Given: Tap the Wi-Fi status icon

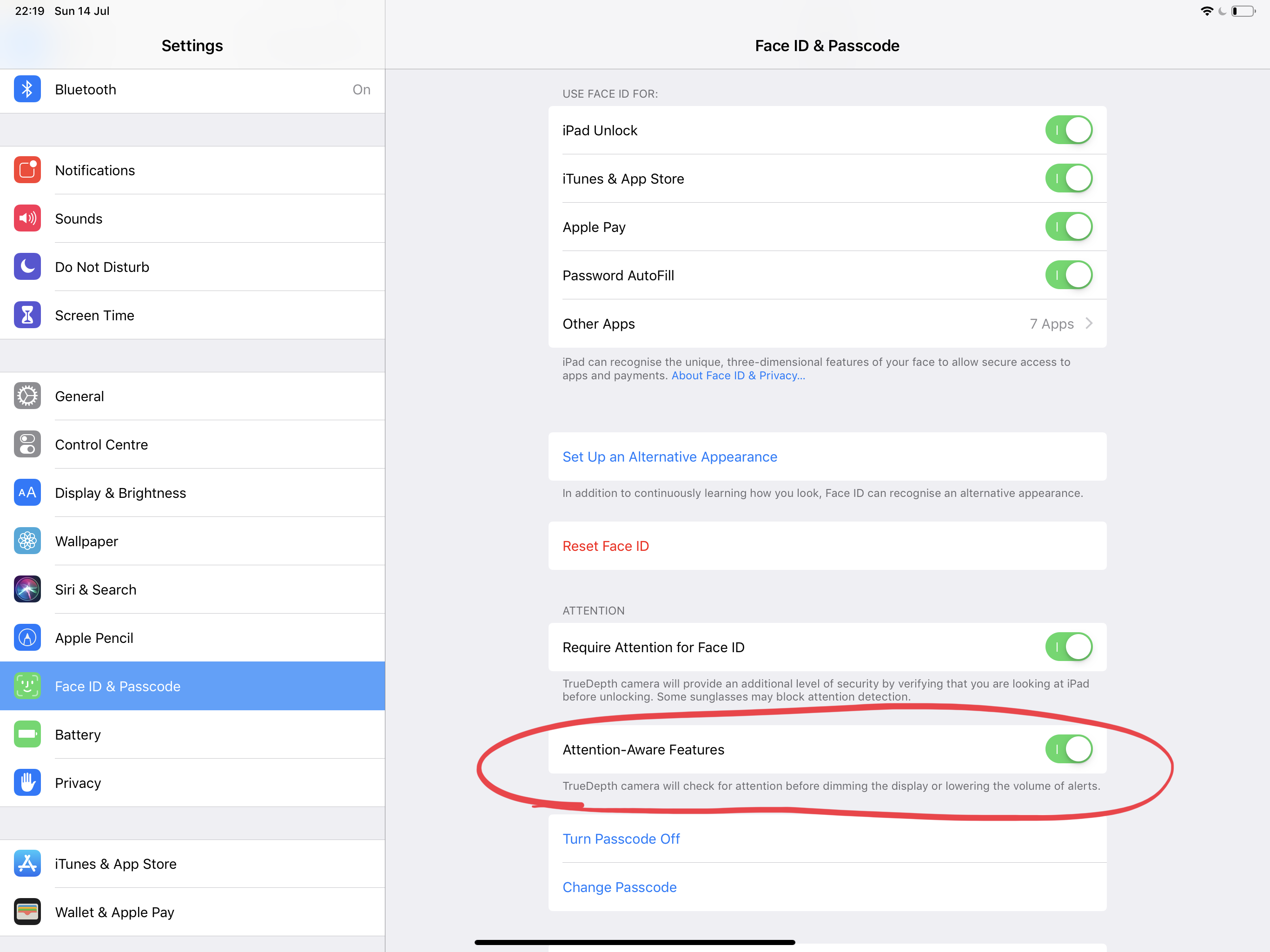Looking at the screenshot, I should [x=1207, y=11].
